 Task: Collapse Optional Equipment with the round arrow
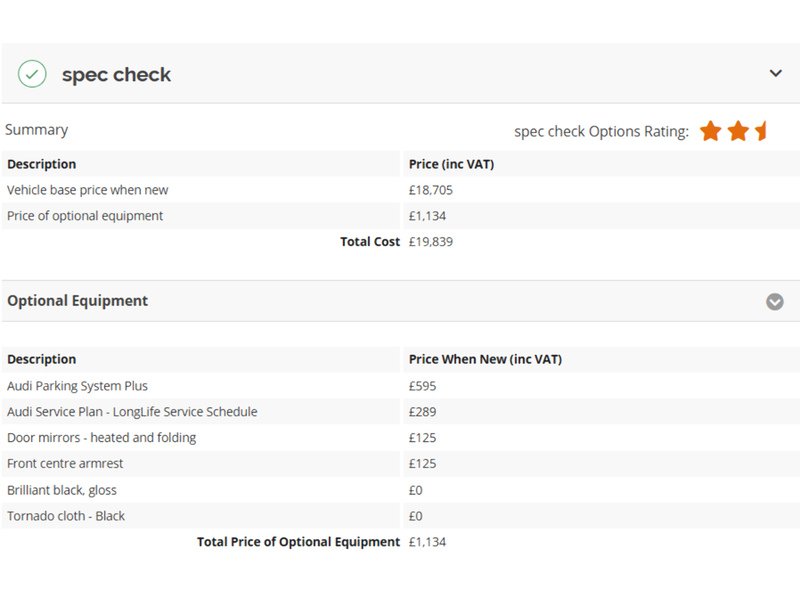coord(774,301)
